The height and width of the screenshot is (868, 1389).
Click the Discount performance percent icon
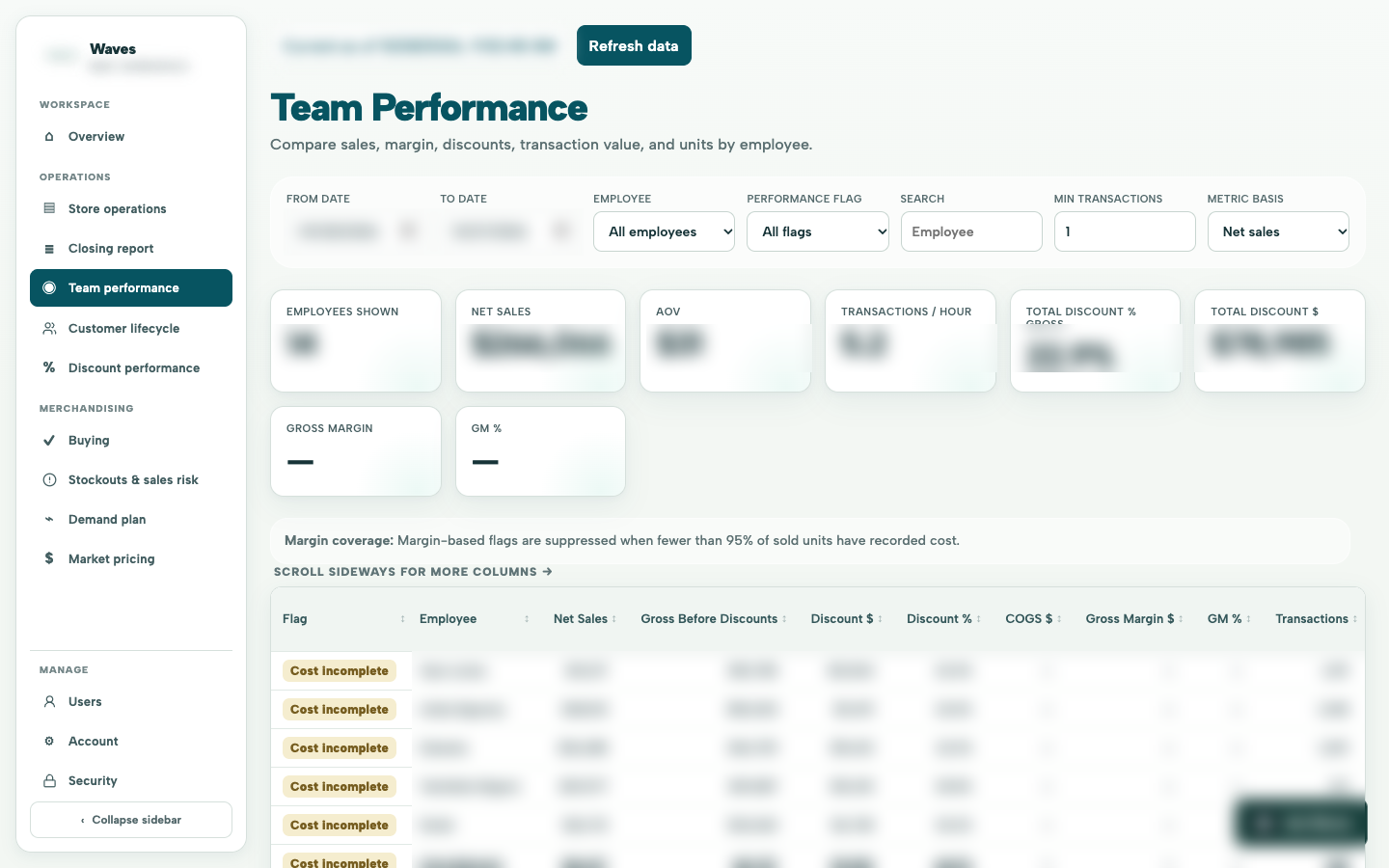(49, 367)
